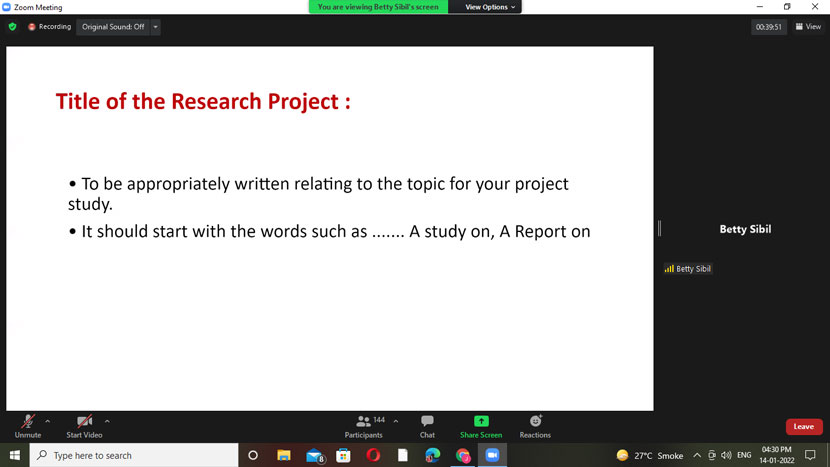Open the Reactions menu
The width and height of the screenshot is (830, 467).
tap(535, 426)
